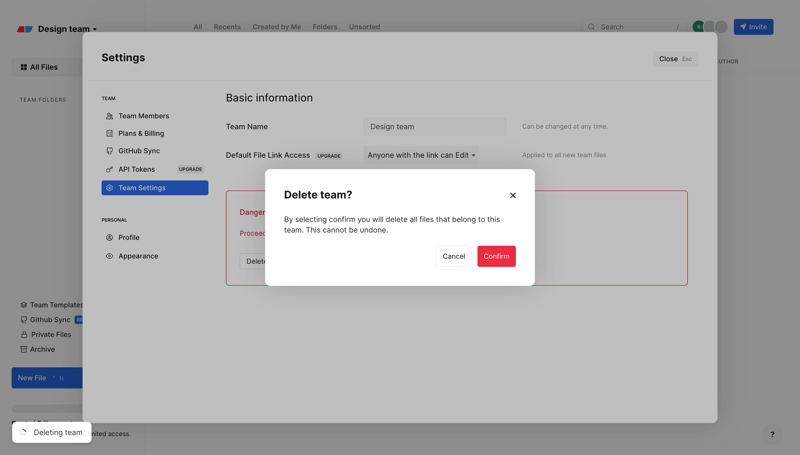Viewport: 800px width, 455px height.
Task: Click the Team Settings gear icon
Action: point(109,188)
